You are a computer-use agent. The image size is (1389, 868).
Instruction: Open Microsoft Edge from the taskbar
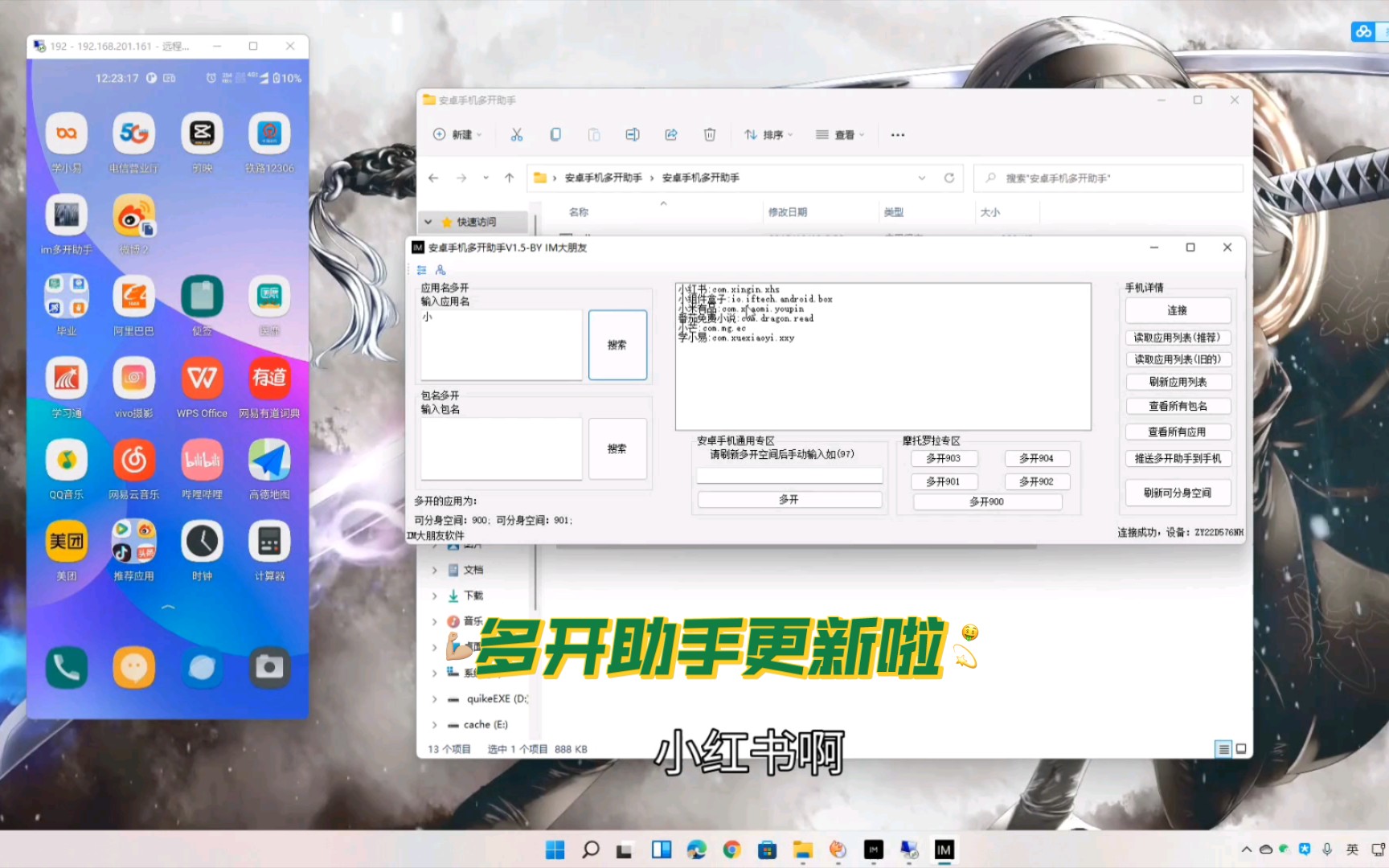pyautogui.click(x=697, y=850)
